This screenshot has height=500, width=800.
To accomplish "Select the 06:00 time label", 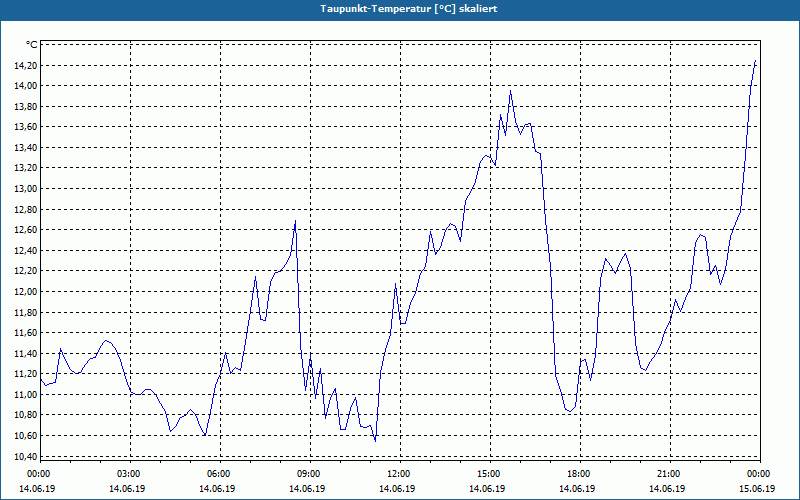I will click(220, 474).
